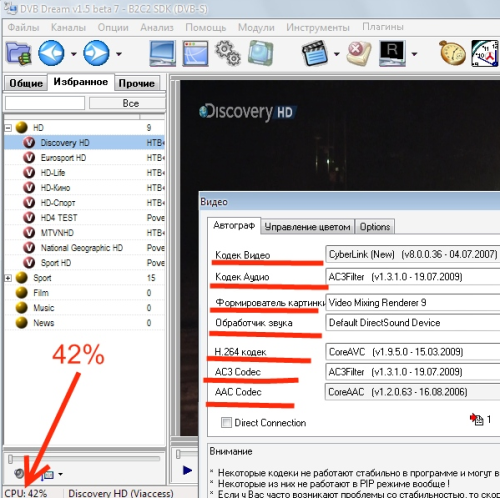Image resolution: width=500 pixels, height=498 pixels.
Task: Click the clock scheduler icon at toolbar end
Action: click(x=485, y=53)
